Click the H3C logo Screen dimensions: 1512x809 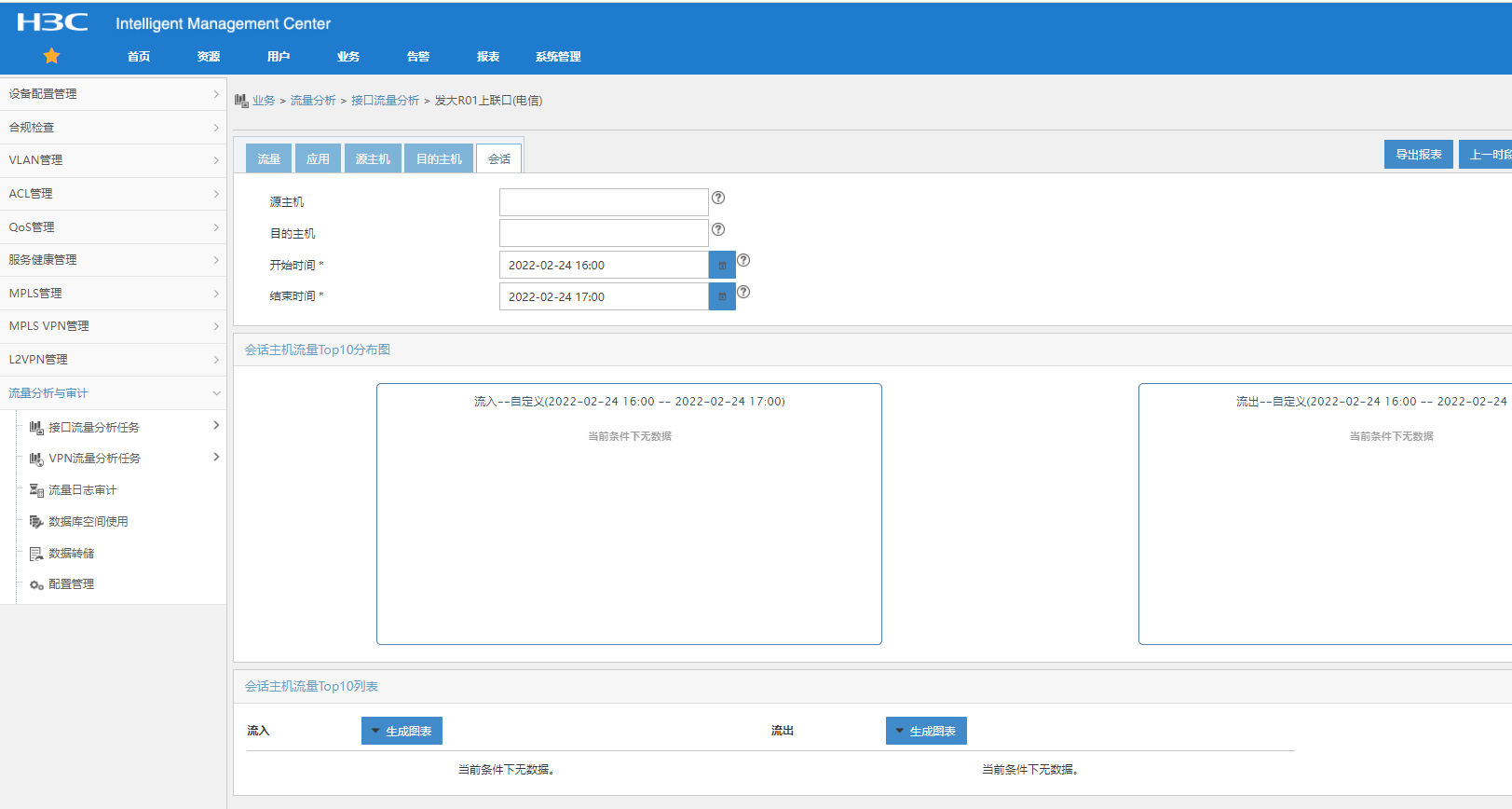[52, 22]
